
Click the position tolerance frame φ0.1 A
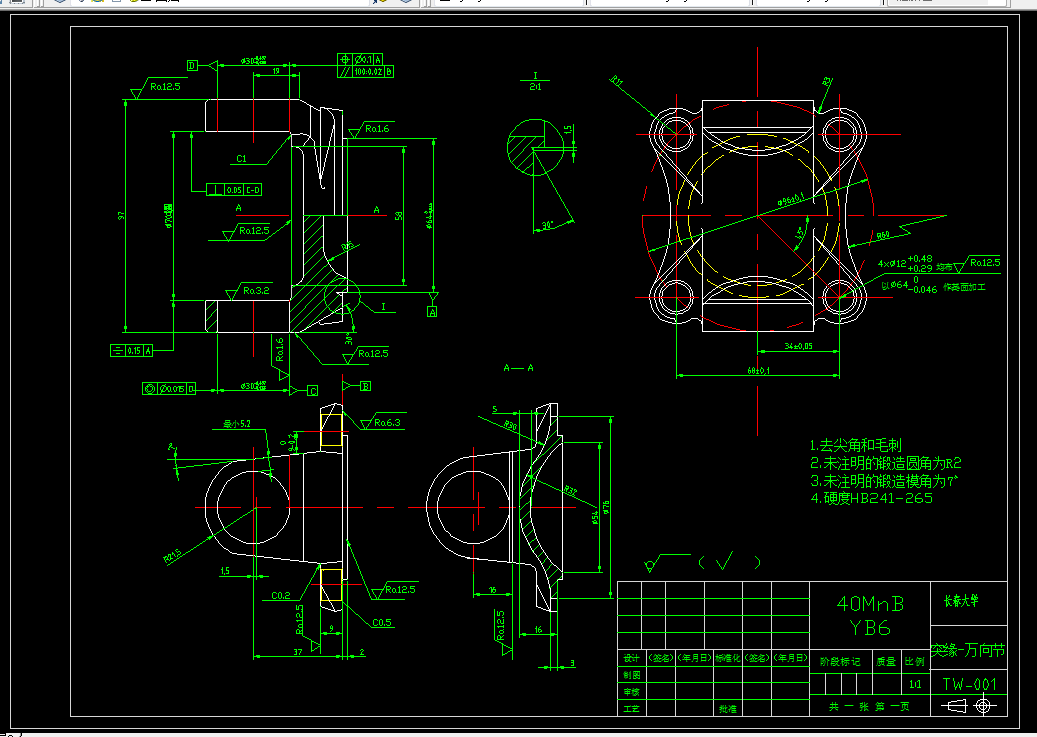point(360,60)
